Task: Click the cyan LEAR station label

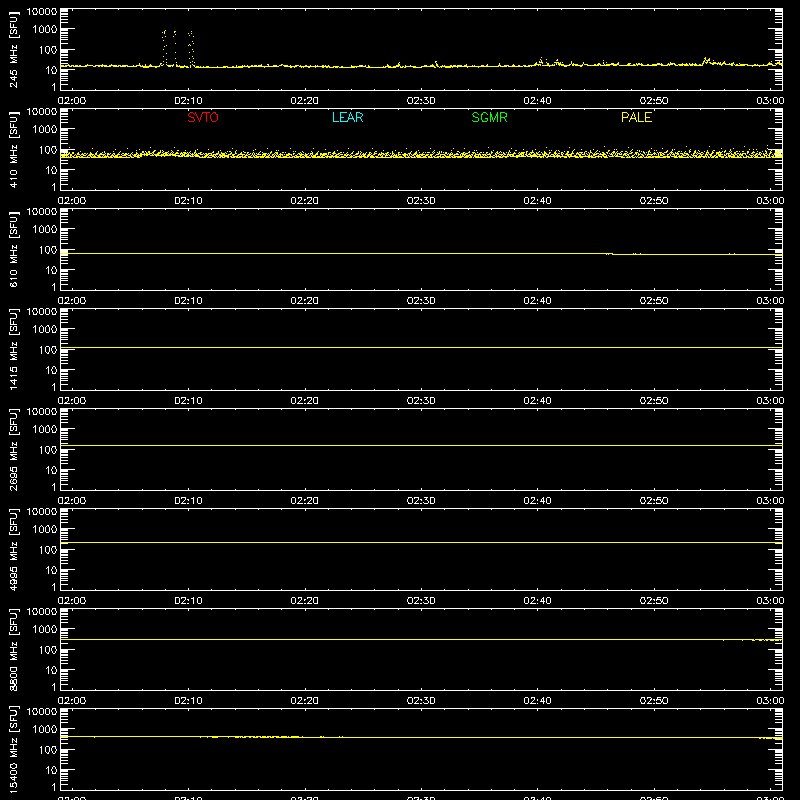Action: (347, 117)
